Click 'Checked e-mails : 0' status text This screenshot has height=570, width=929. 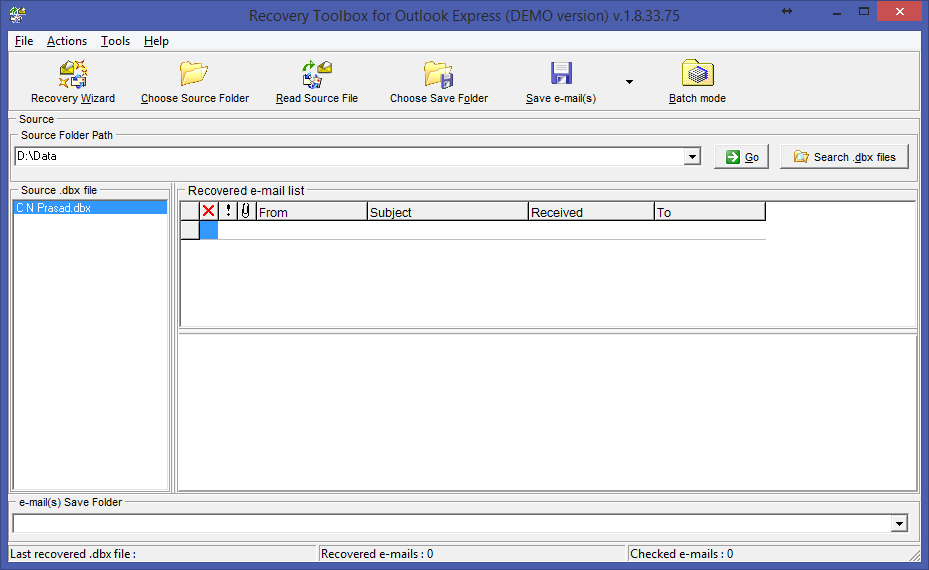[681, 554]
